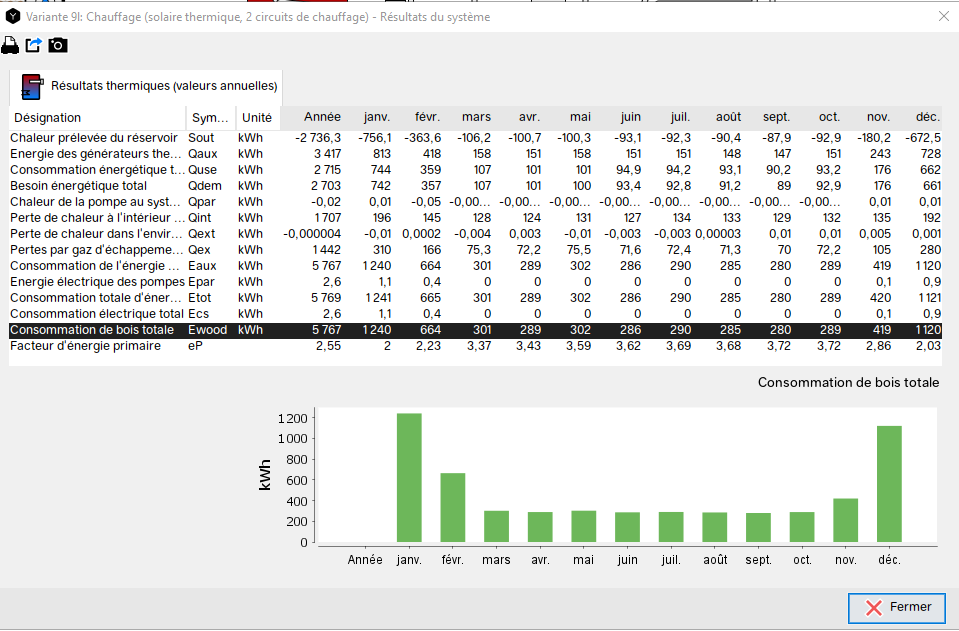959x631 pixels.
Task: Click the nov. bar in the chart
Action: pyautogui.click(x=845, y=520)
